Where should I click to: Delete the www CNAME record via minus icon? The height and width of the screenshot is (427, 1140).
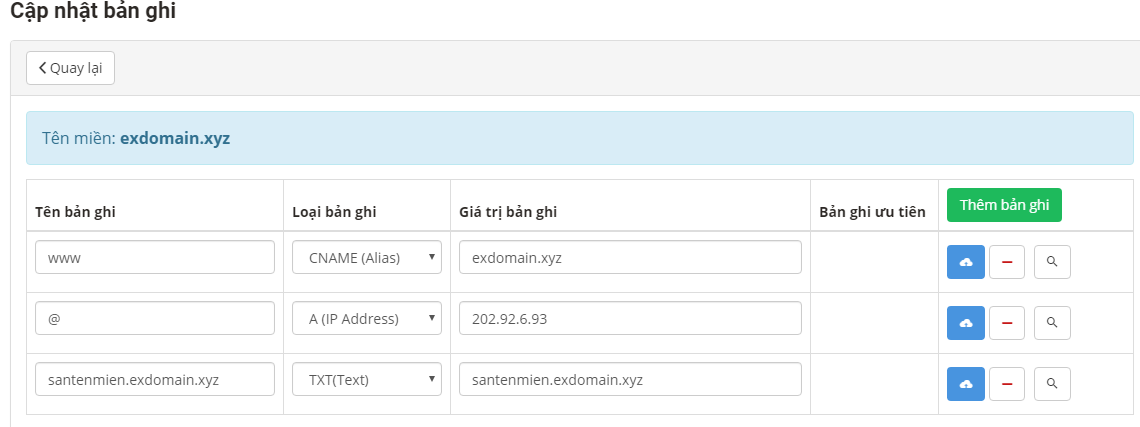pyautogui.click(x=1007, y=262)
